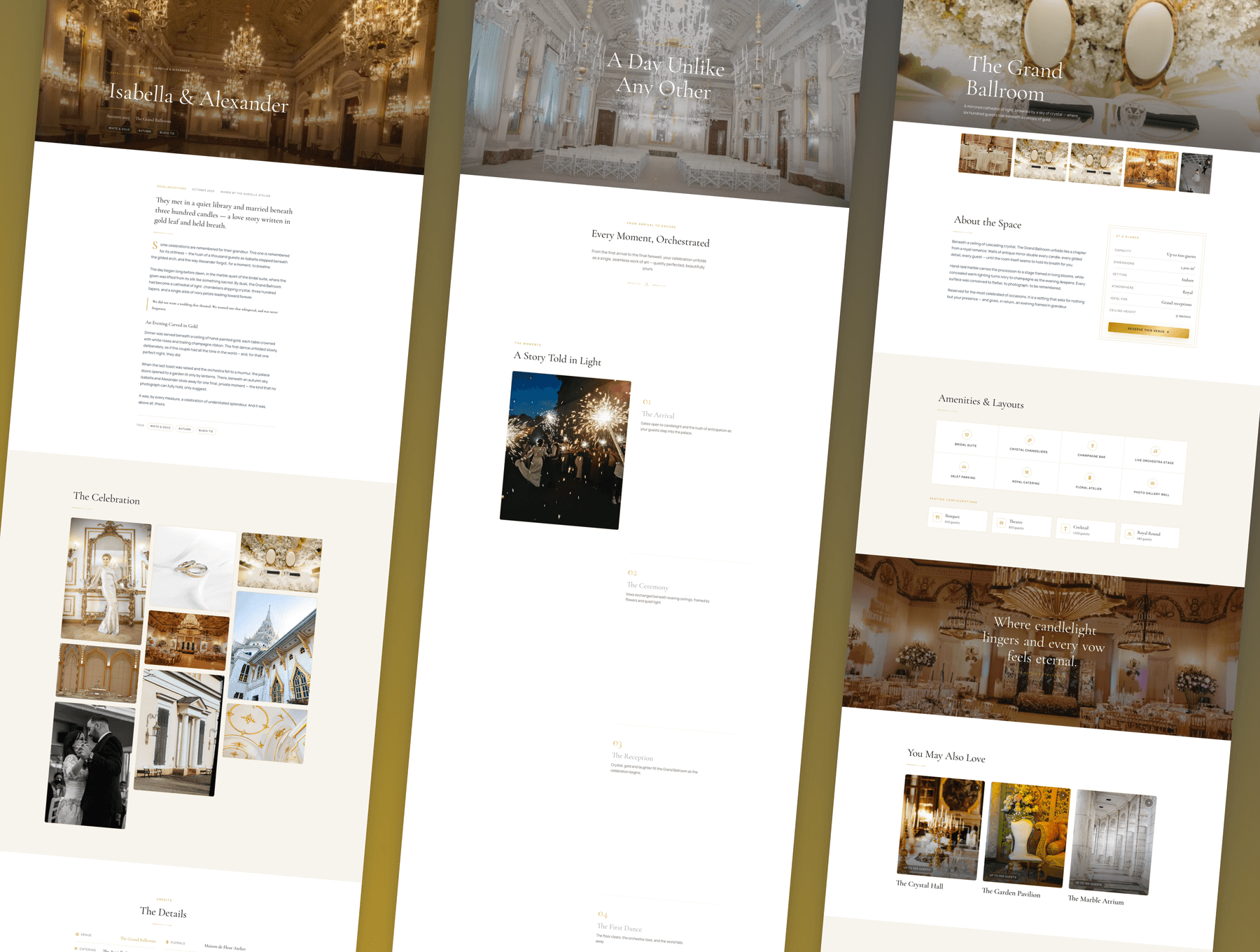Image resolution: width=1260 pixels, height=952 pixels.
Task: Click the Venue icon in The Details
Action: [77, 934]
